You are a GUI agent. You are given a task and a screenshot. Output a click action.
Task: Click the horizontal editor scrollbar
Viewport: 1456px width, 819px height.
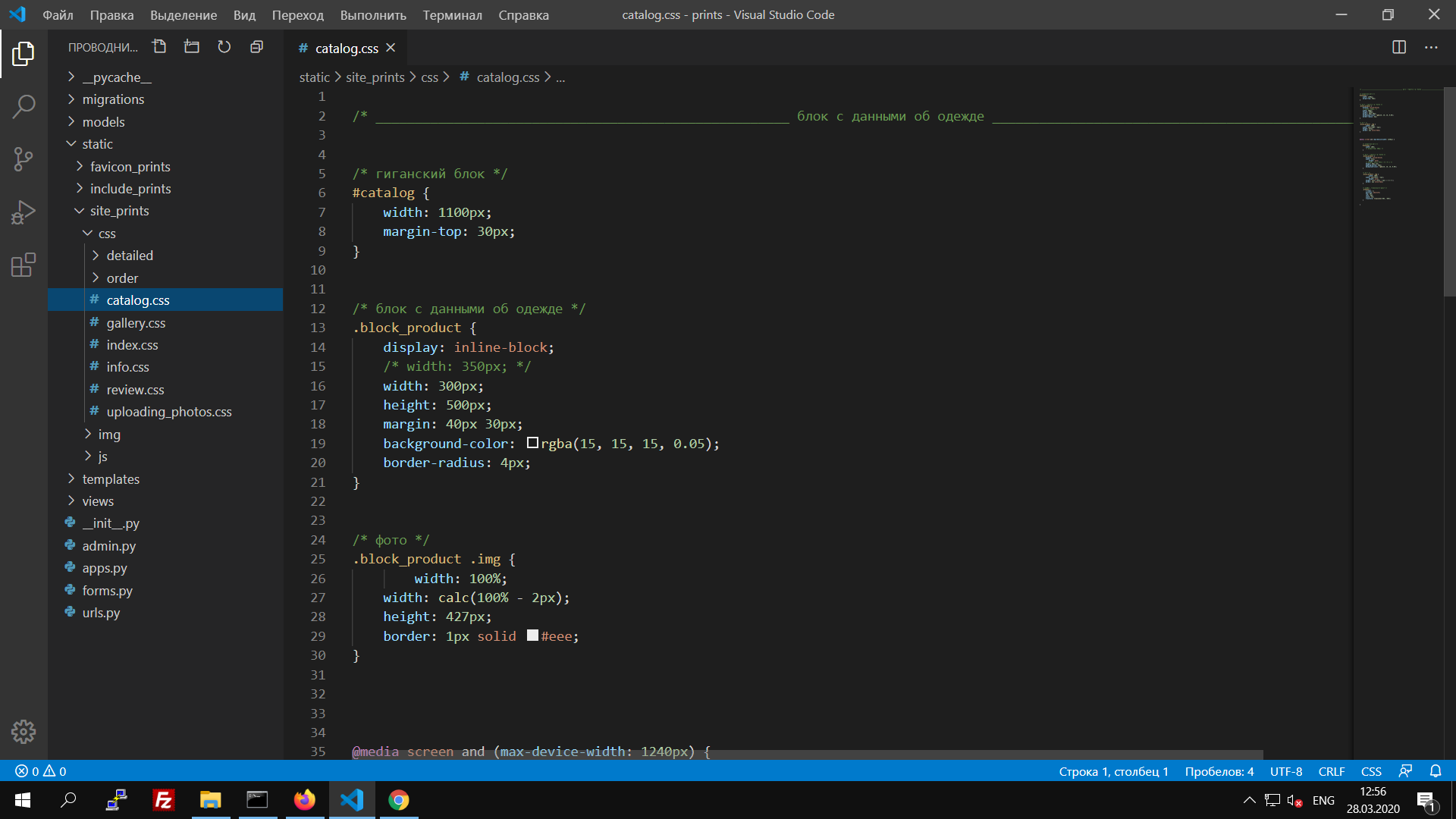point(808,755)
